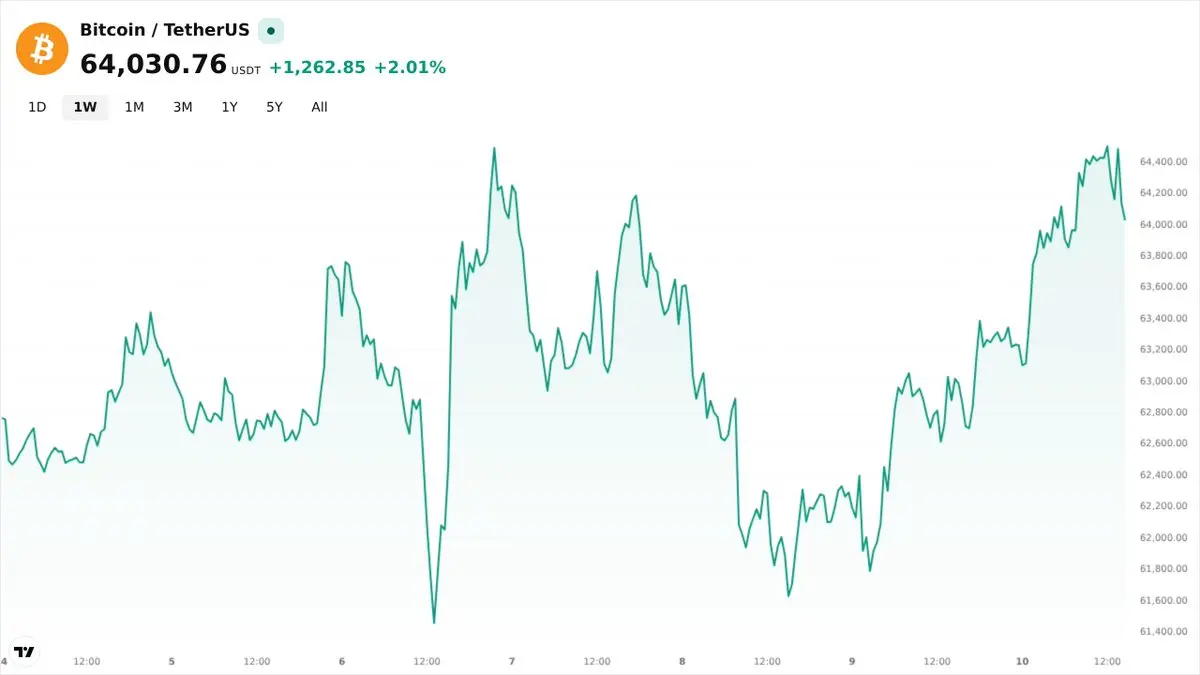This screenshot has height=675, width=1200.
Task: Click the +2.01% percentage change
Action: tap(410, 68)
